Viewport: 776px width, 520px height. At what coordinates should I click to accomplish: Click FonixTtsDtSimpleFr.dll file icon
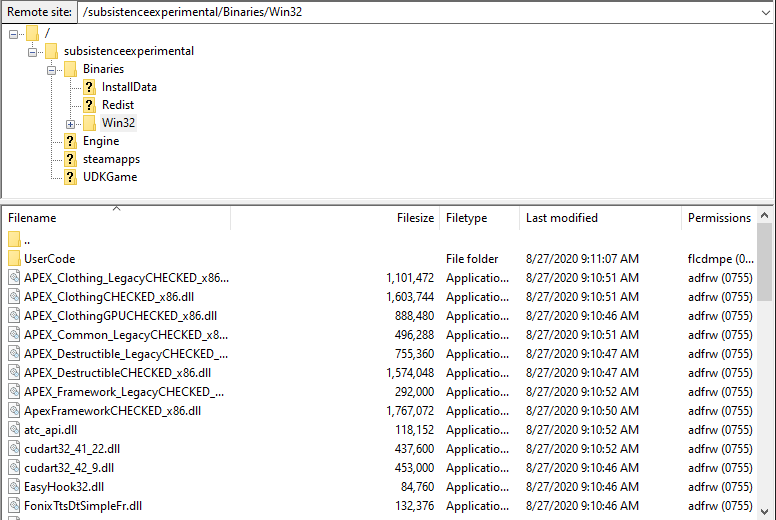pyautogui.click(x=14, y=506)
